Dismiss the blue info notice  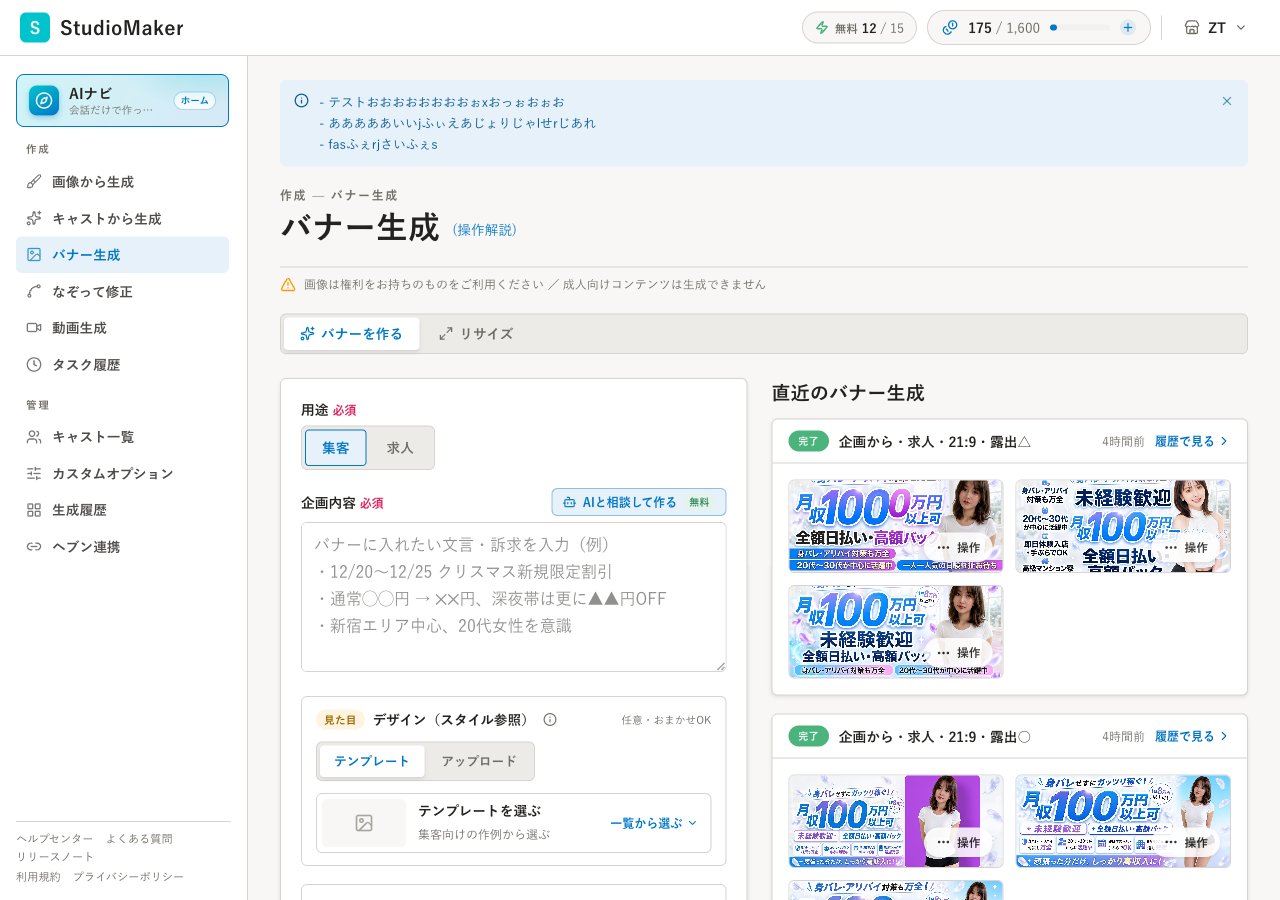(1227, 101)
